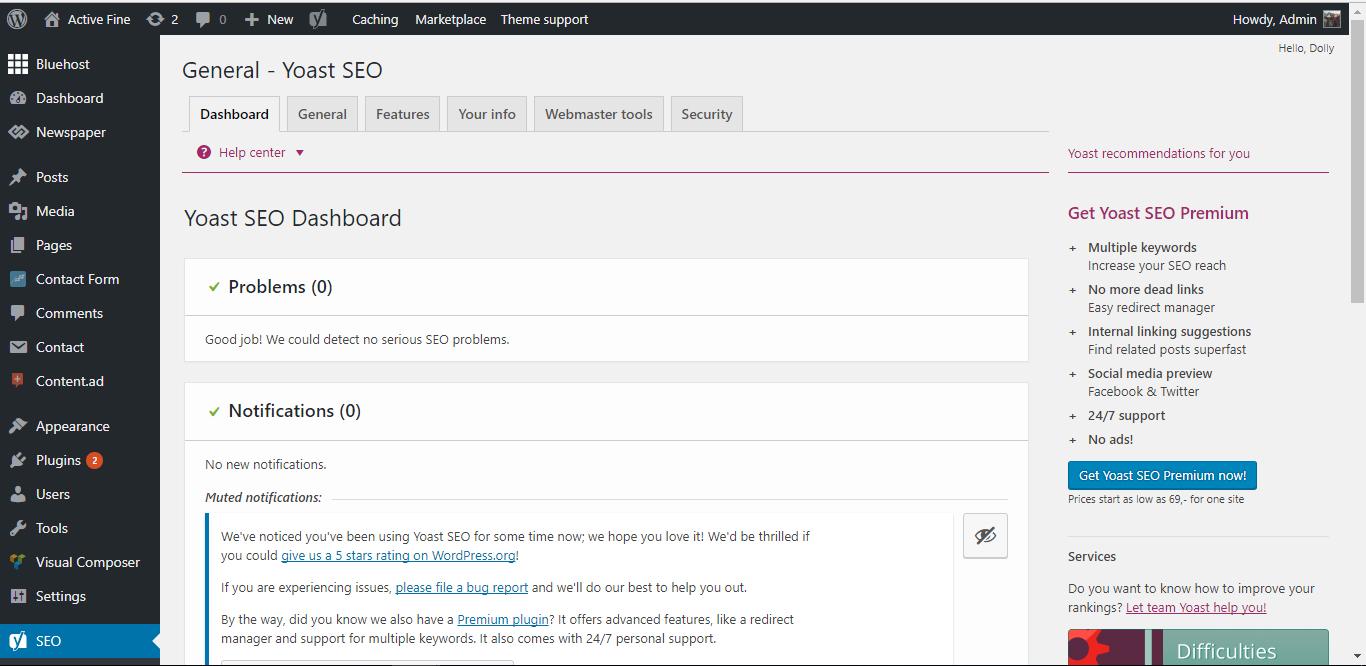
Task: Click the Help center question mark icon
Action: pos(204,152)
